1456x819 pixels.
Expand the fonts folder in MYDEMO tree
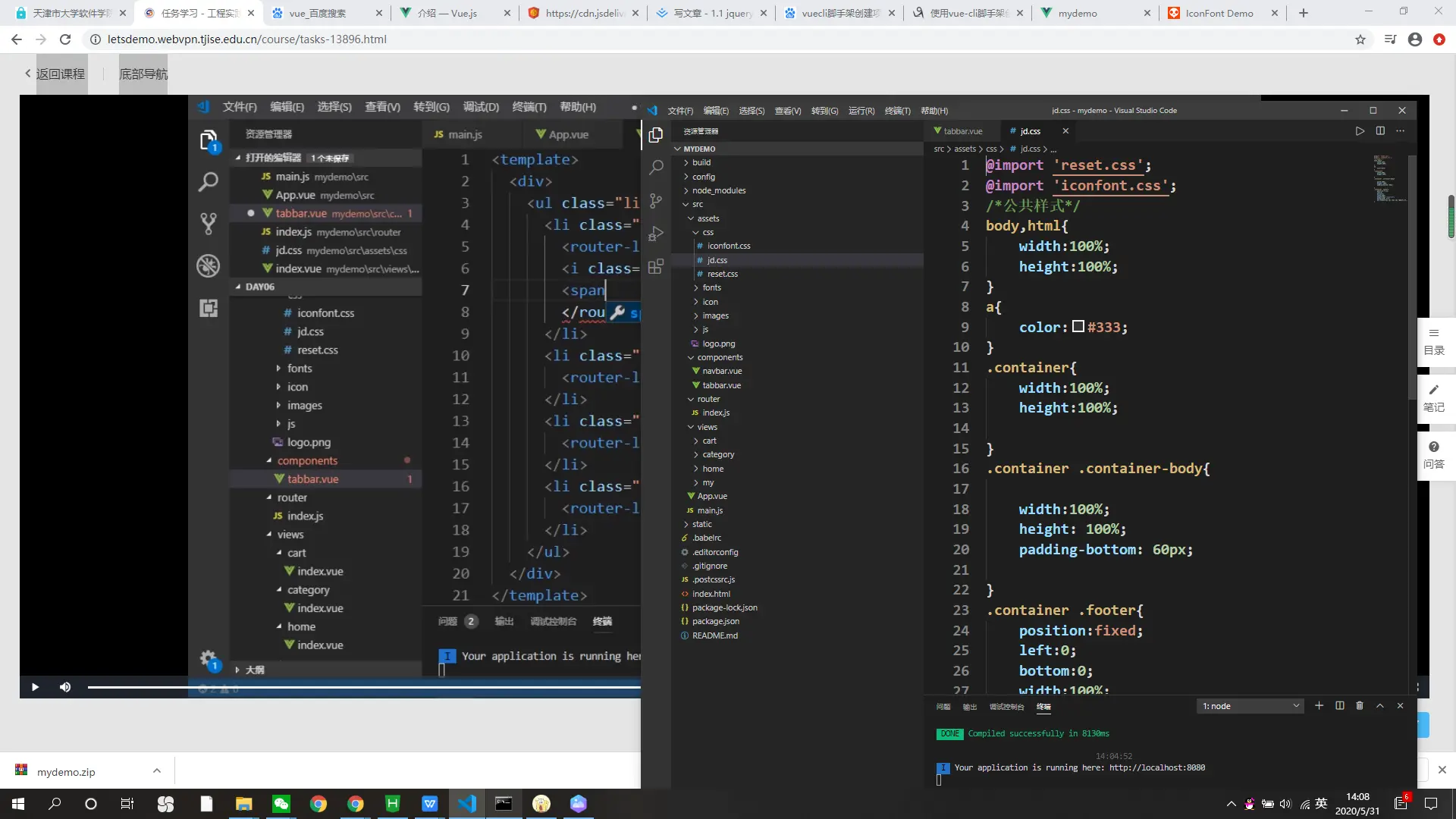tap(711, 287)
